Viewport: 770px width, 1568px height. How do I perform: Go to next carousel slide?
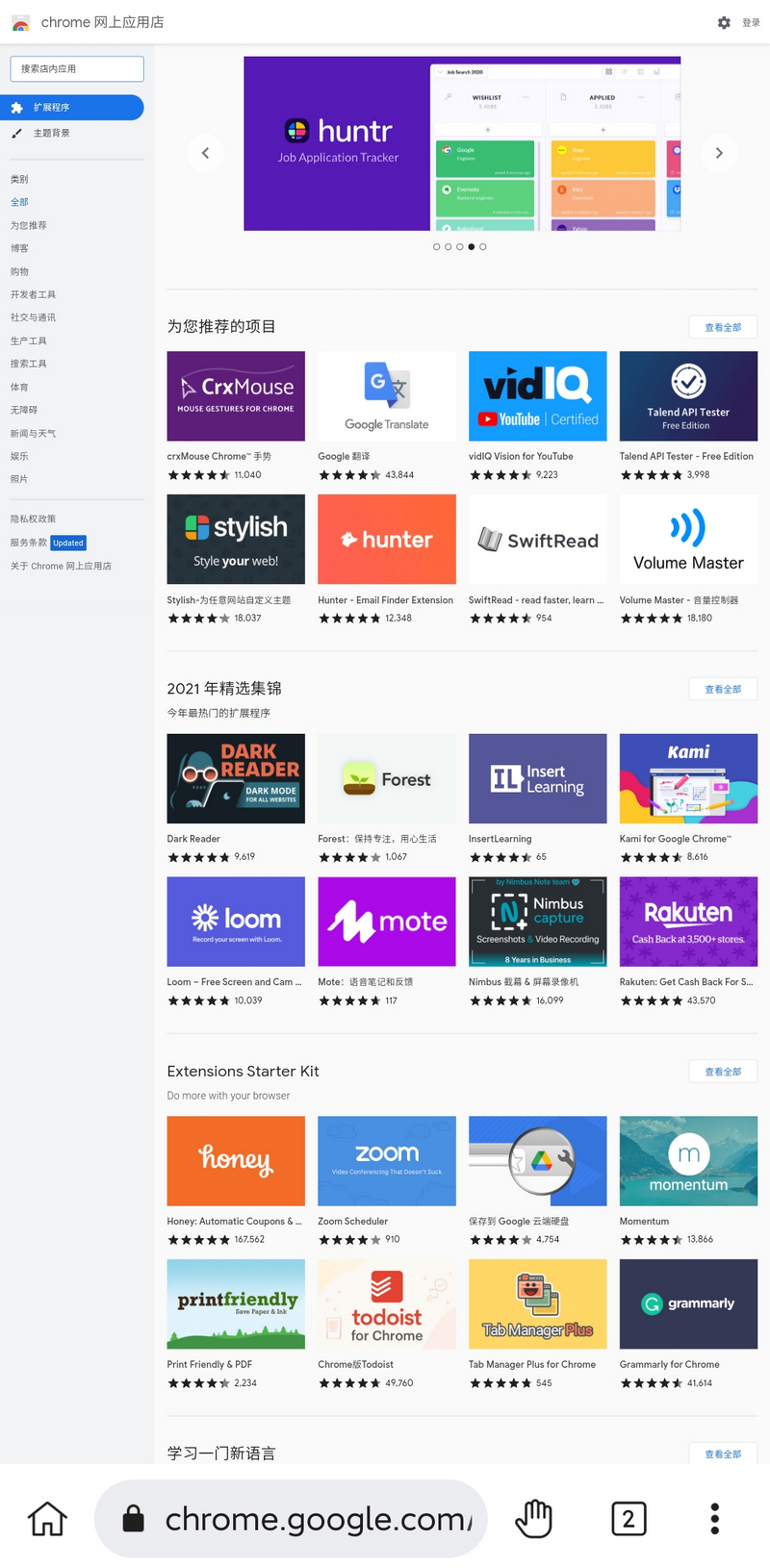[719, 153]
